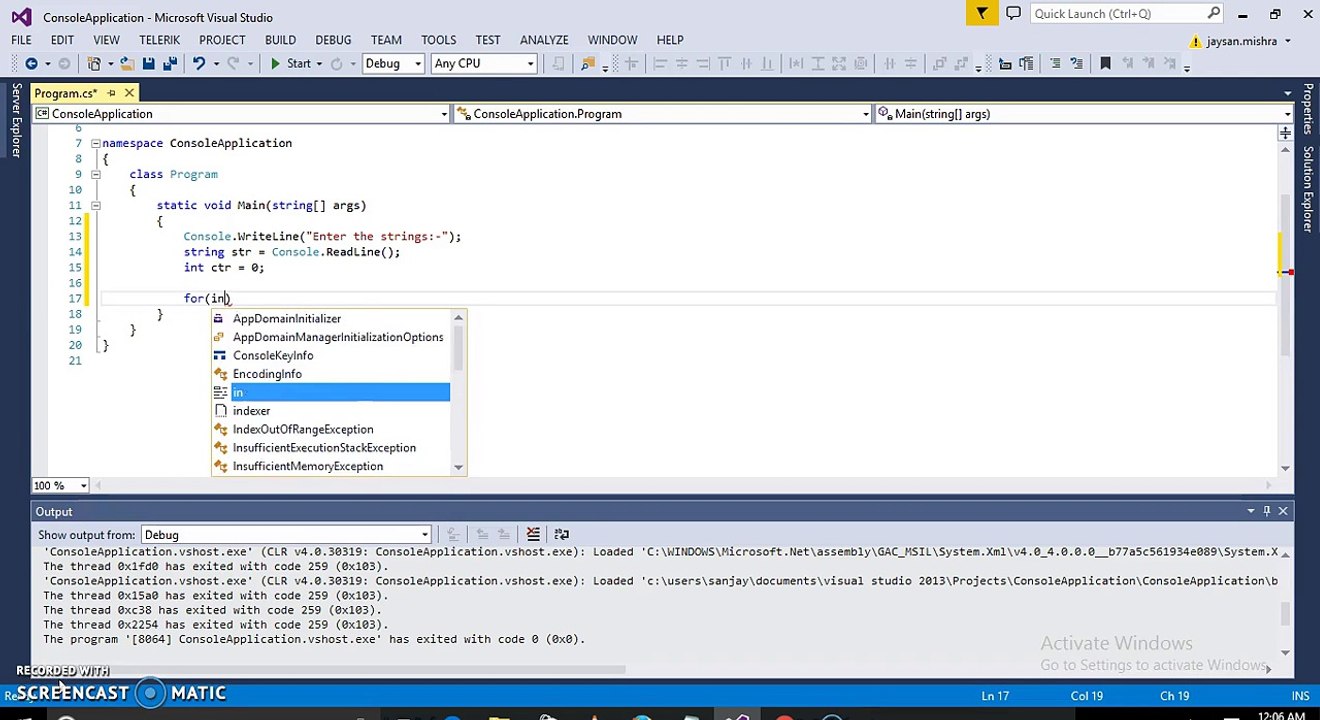Click IntelliSense list scroll down arrow

pyautogui.click(x=458, y=467)
